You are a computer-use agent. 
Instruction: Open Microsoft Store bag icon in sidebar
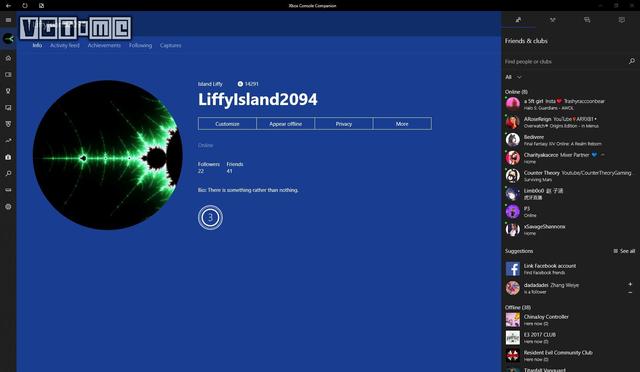pos(8,157)
